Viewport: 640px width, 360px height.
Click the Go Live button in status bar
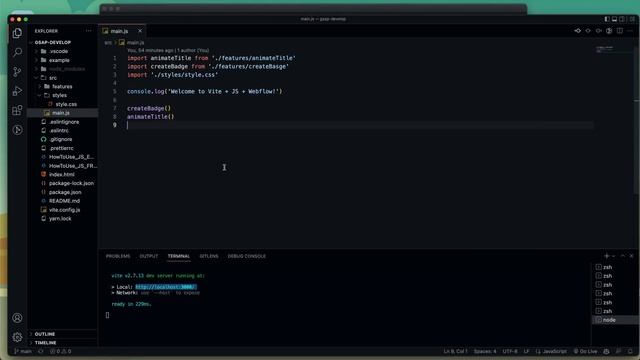pos(585,351)
